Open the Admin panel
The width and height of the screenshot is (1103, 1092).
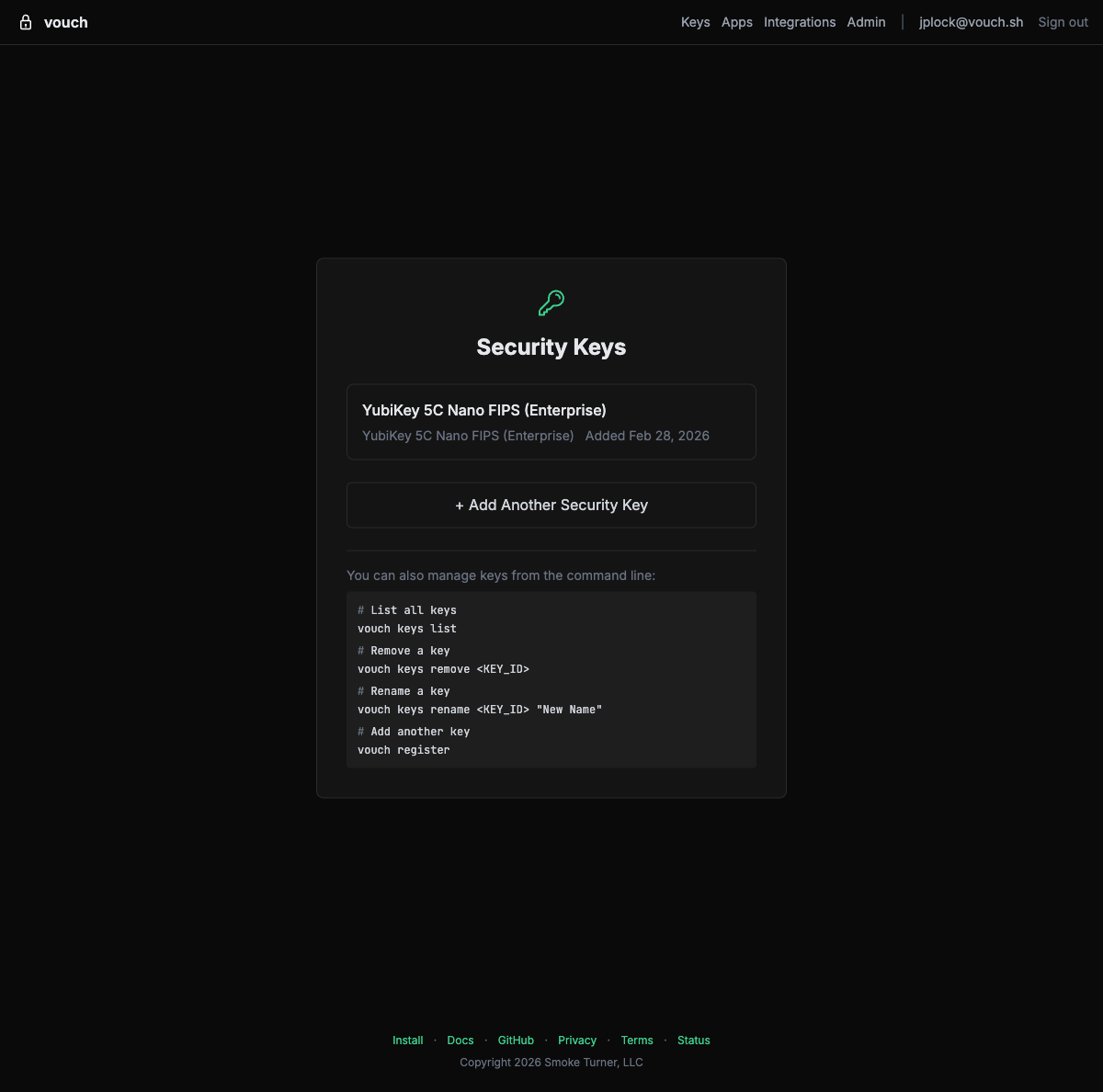(866, 21)
